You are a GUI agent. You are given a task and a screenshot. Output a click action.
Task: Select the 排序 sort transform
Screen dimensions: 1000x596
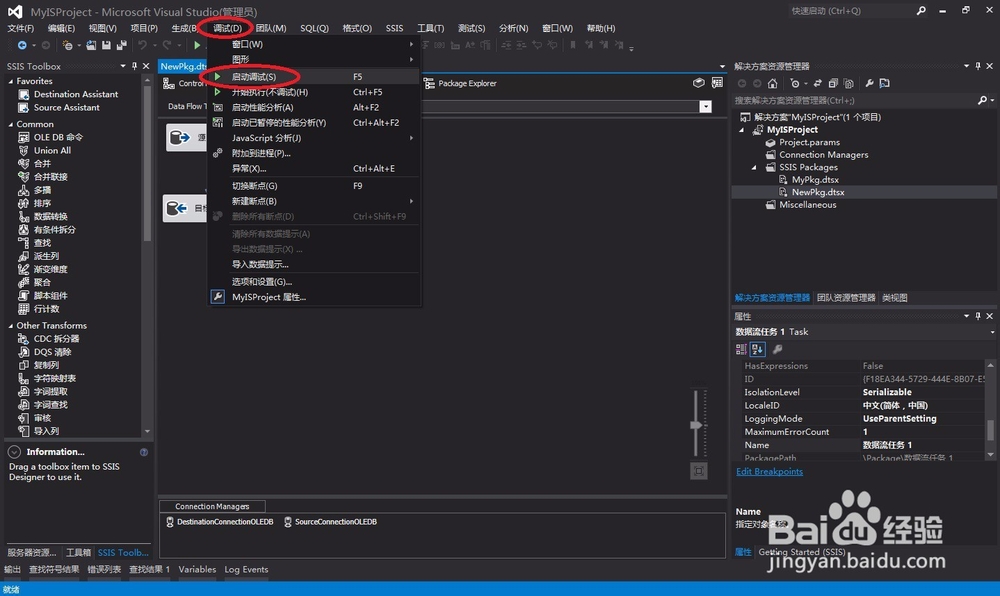42,203
